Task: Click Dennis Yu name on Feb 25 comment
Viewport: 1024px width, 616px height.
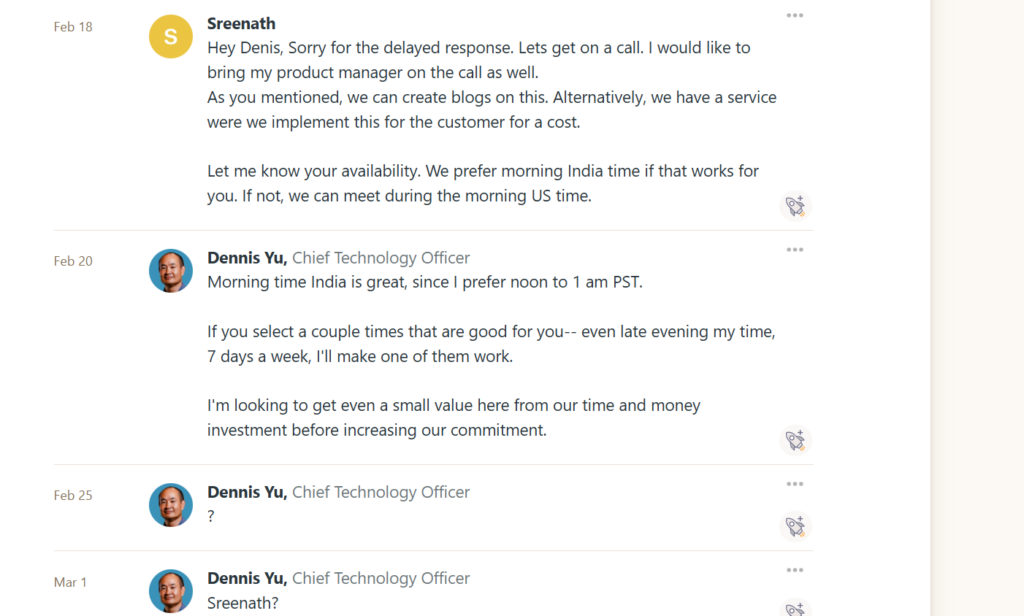Action: click(247, 492)
